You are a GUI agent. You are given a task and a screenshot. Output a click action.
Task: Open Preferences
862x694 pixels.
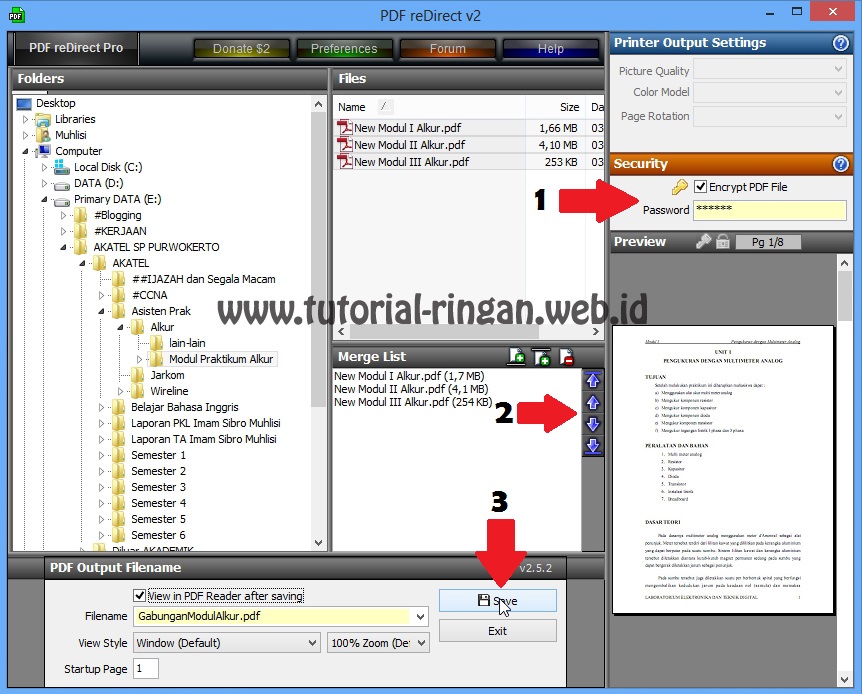coord(344,48)
